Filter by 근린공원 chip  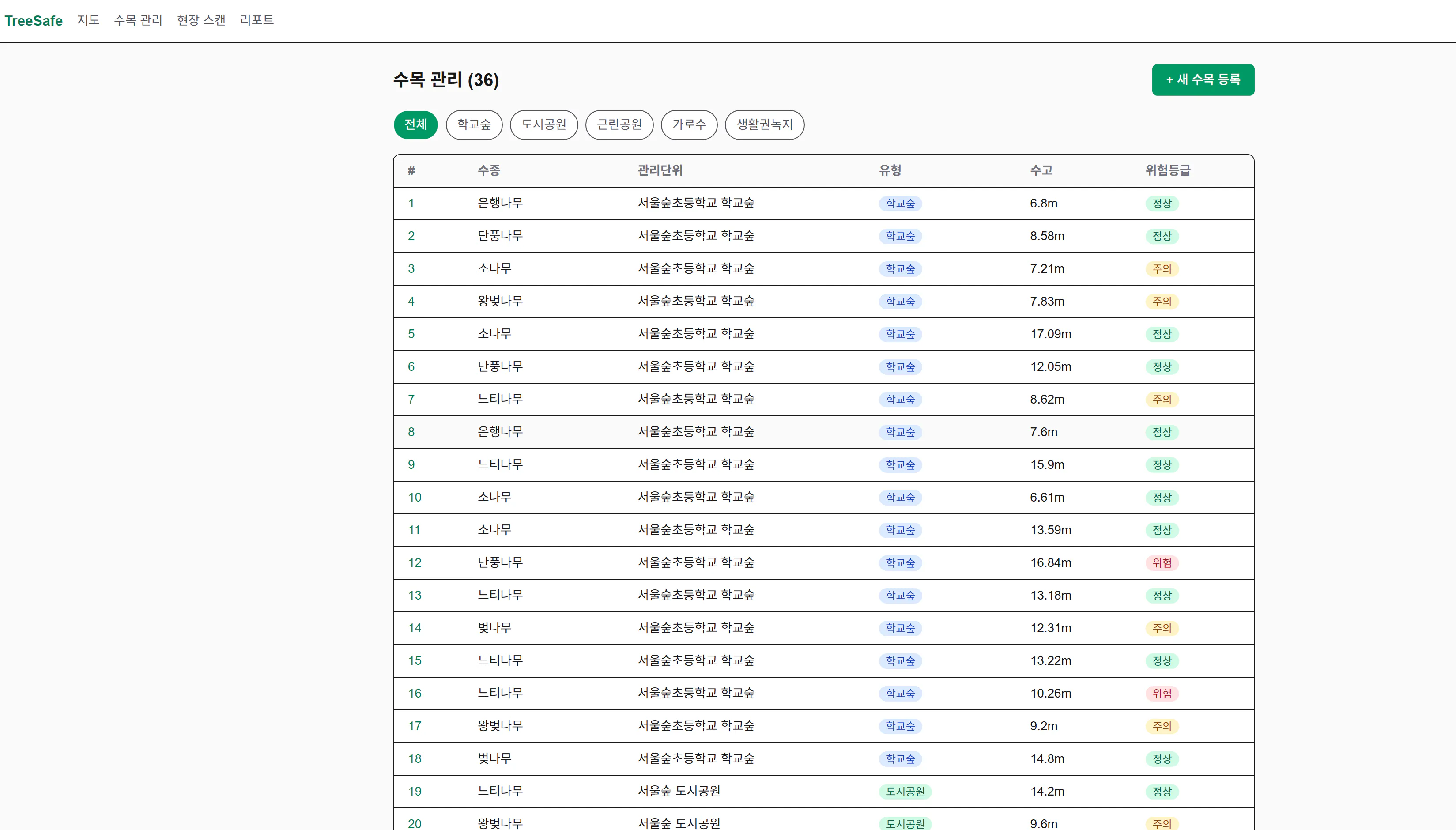[619, 124]
